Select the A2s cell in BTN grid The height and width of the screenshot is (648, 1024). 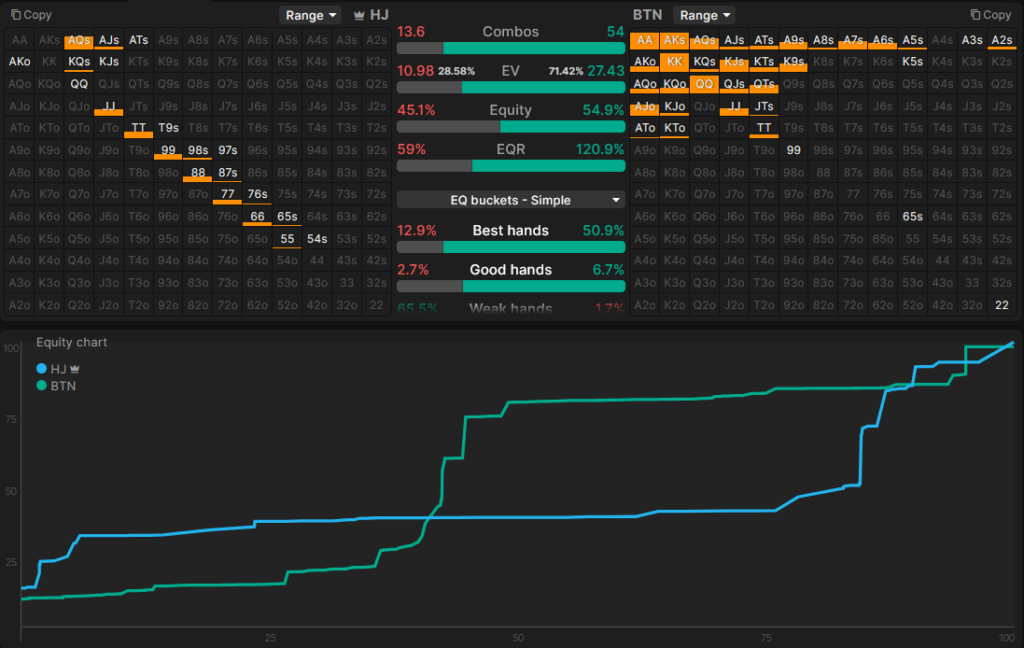pos(1002,40)
